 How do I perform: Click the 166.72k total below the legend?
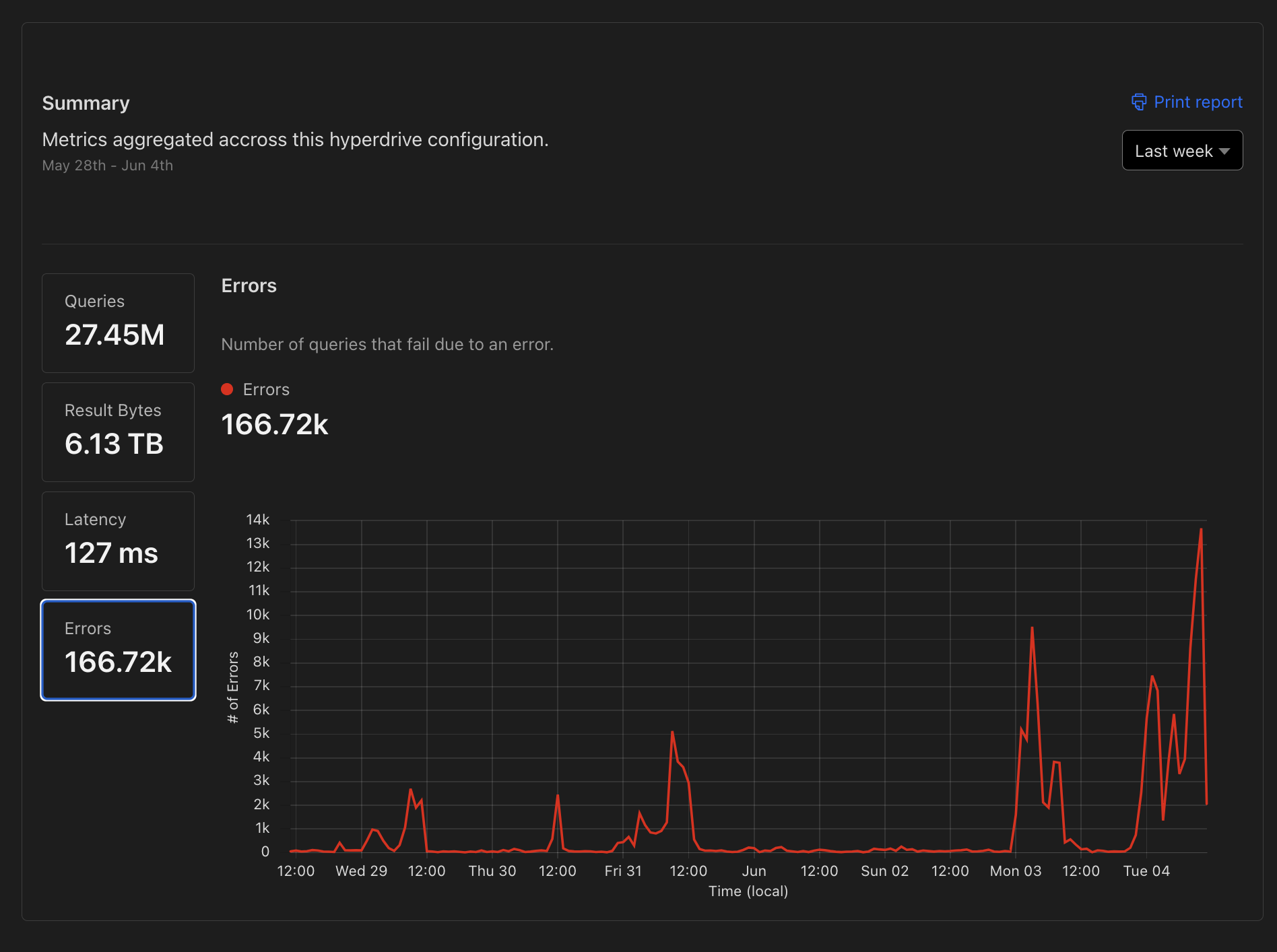click(274, 424)
